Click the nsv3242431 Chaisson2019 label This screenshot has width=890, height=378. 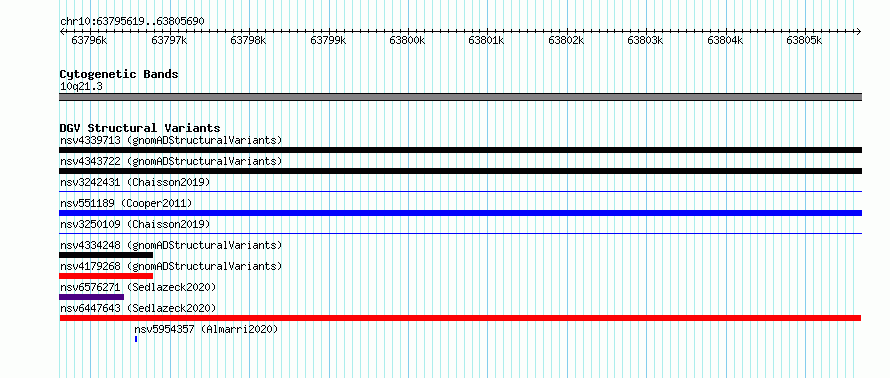coord(135,182)
